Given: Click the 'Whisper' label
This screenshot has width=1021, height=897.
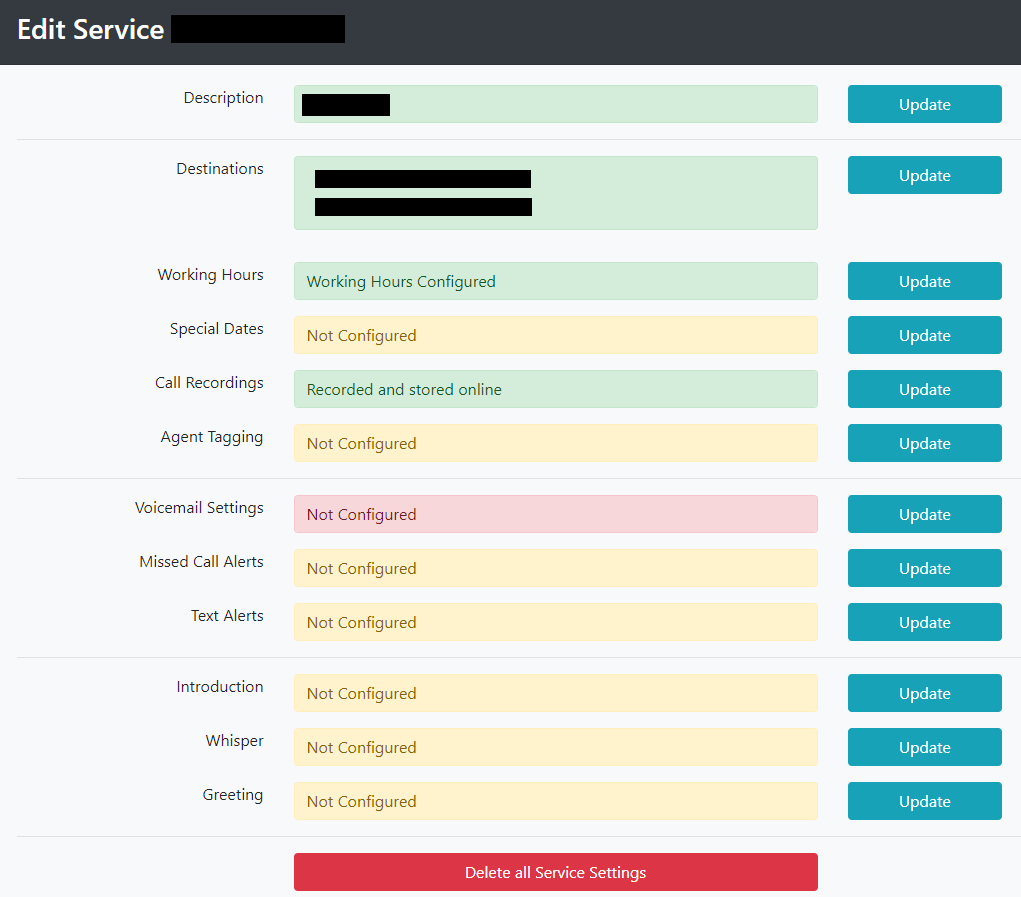Looking at the screenshot, I should 234,741.
